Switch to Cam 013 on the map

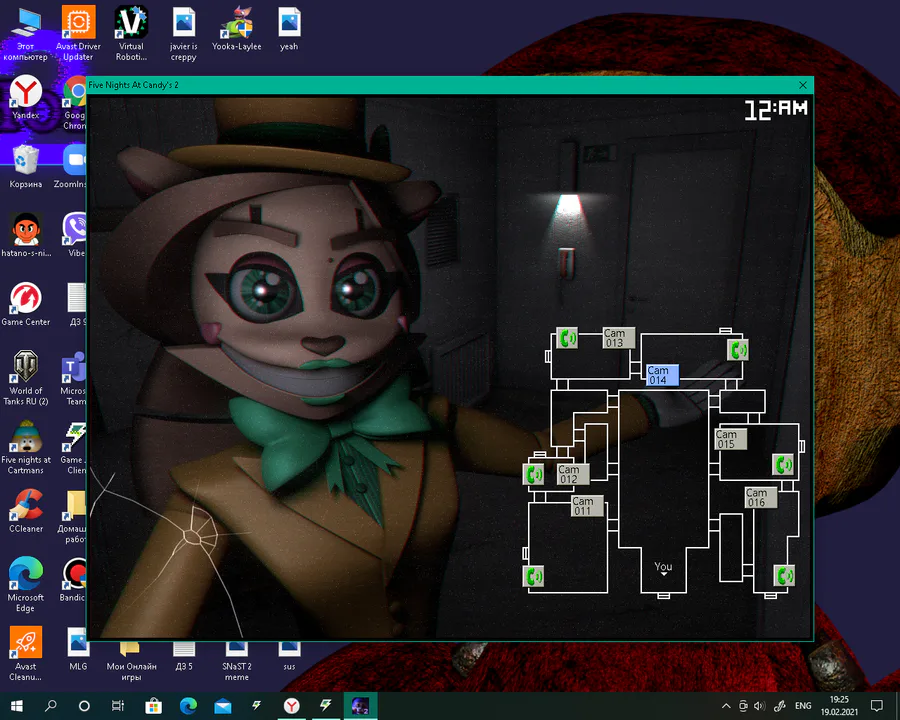(619, 338)
